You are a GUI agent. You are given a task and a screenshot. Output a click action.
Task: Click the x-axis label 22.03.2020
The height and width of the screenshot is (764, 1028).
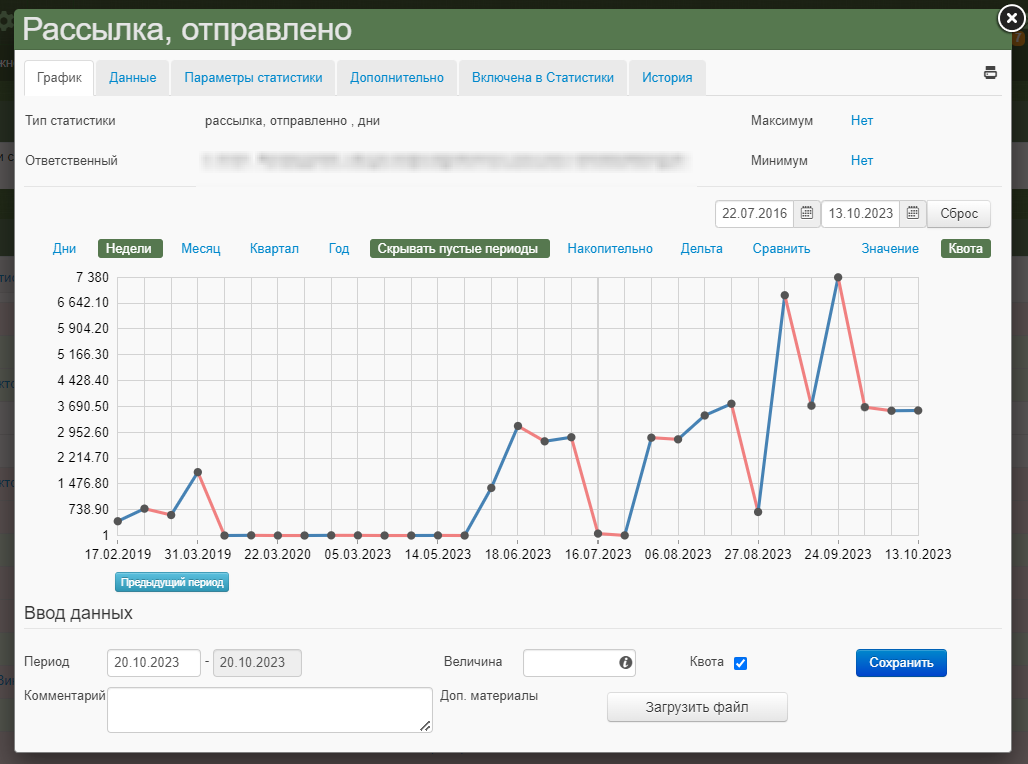click(x=277, y=554)
